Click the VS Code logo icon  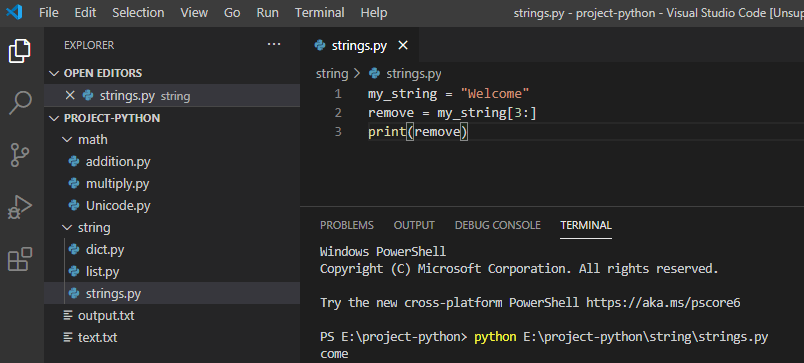[x=14, y=12]
